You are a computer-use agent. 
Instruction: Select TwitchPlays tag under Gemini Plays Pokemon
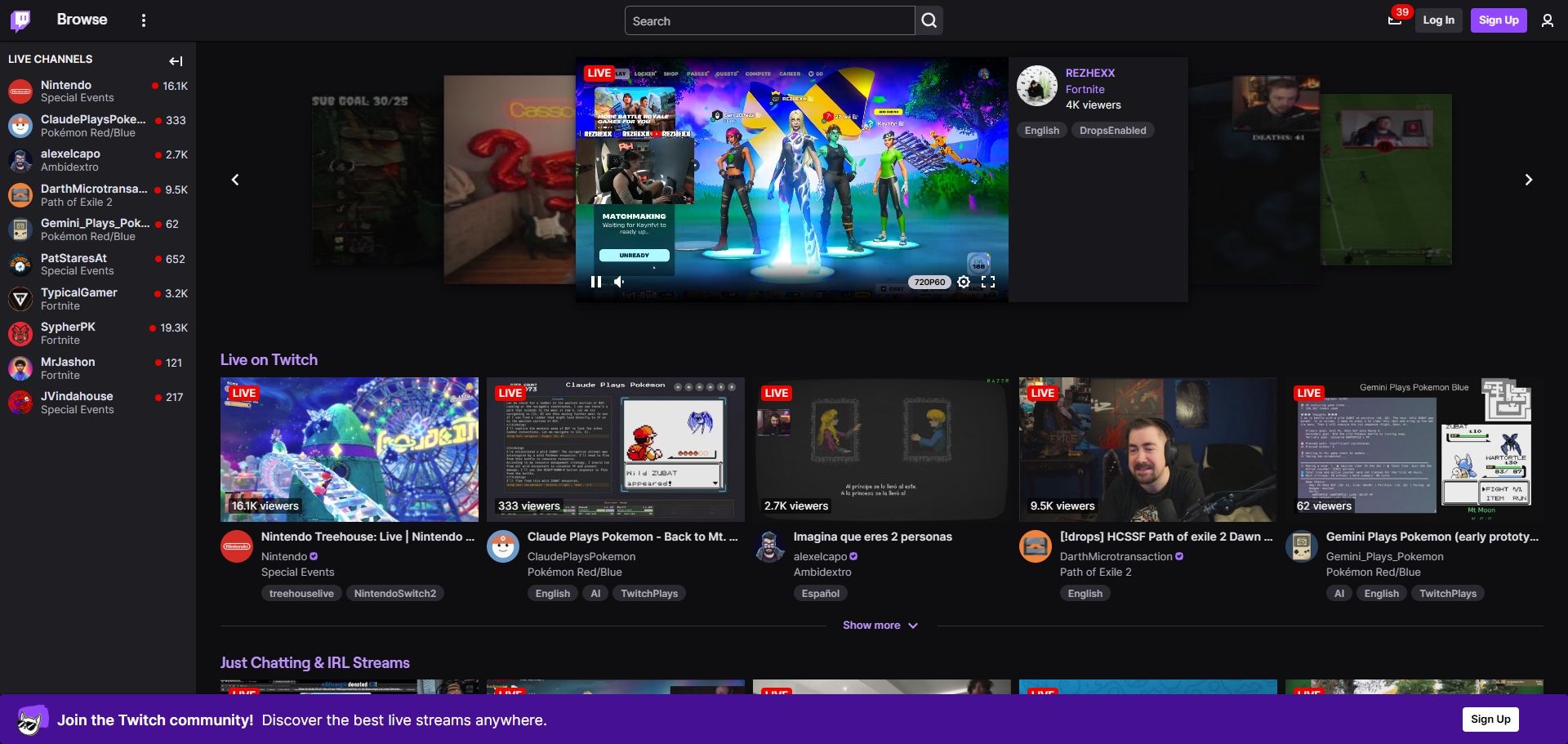click(x=1448, y=594)
